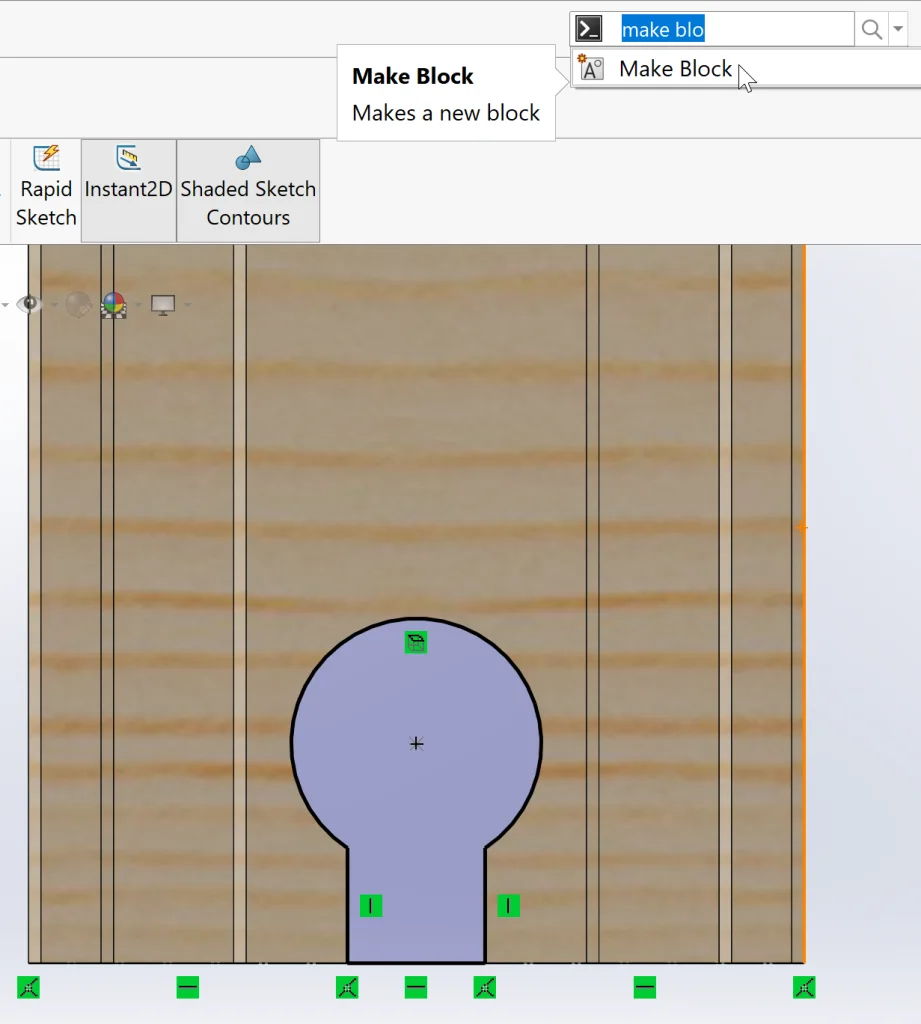Image resolution: width=921 pixels, height=1024 pixels.
Task: Toggle Hide/Show Items eye icon
Action: click(x=29, y=304)
